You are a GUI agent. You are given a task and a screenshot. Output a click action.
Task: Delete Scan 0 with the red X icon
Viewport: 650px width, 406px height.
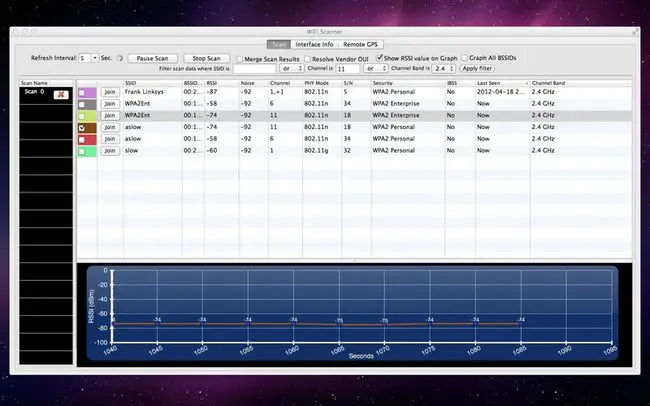point(61,95)
